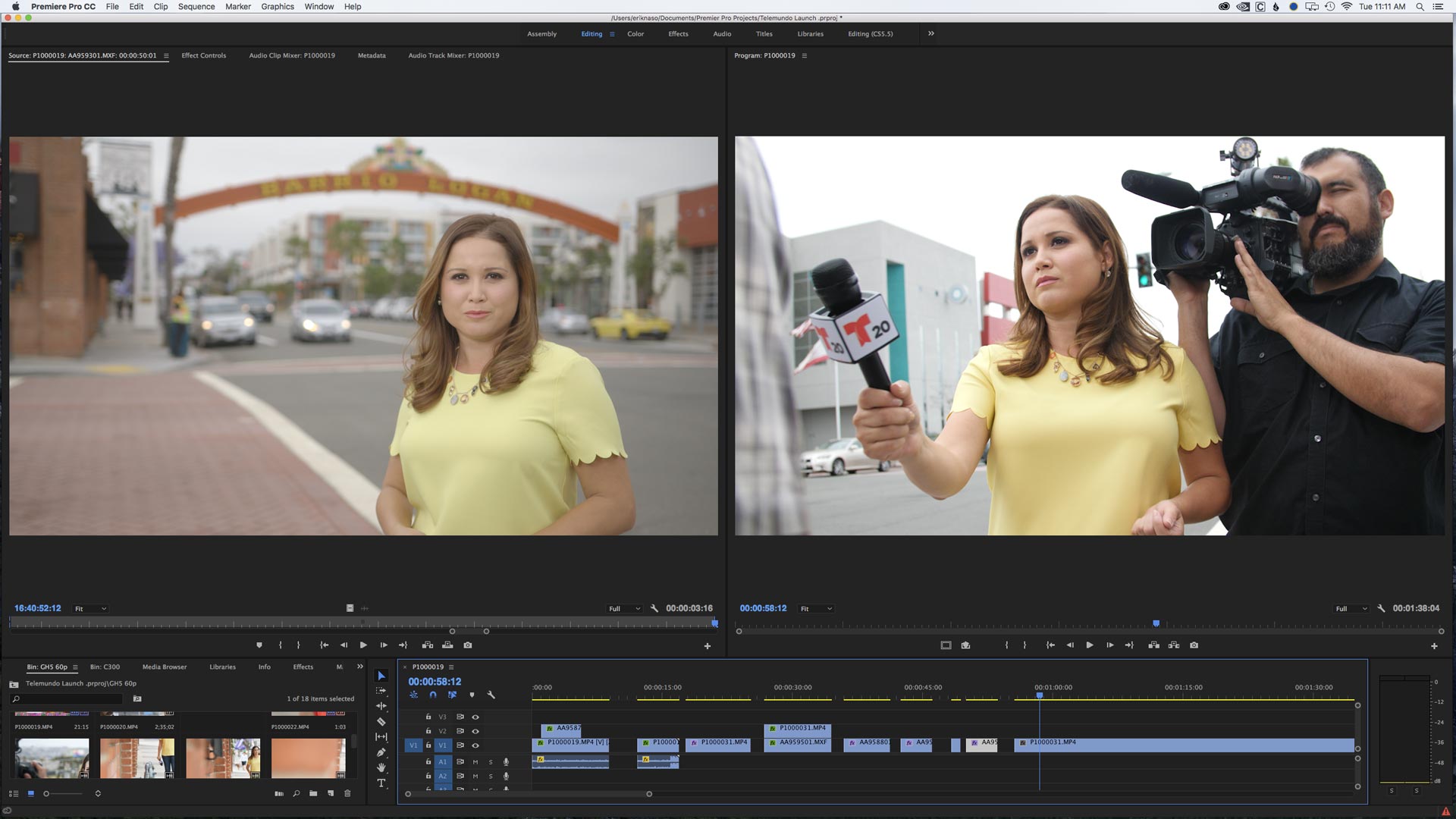Image resolution: width=1456 pixels, height=819 pixels.
Task: Mute audio track A1
Action: pos(475,761)
